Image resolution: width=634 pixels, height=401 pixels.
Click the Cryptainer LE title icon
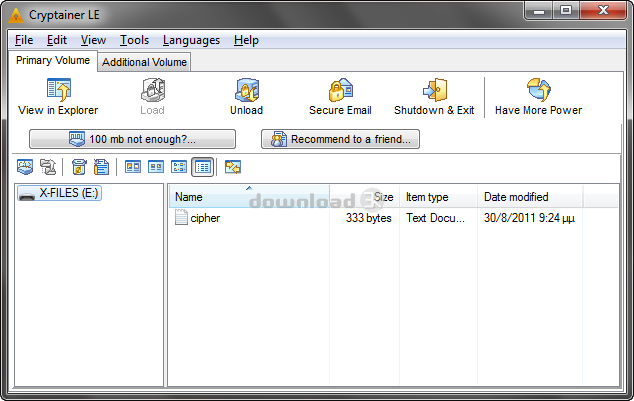(x=16, y=15)
